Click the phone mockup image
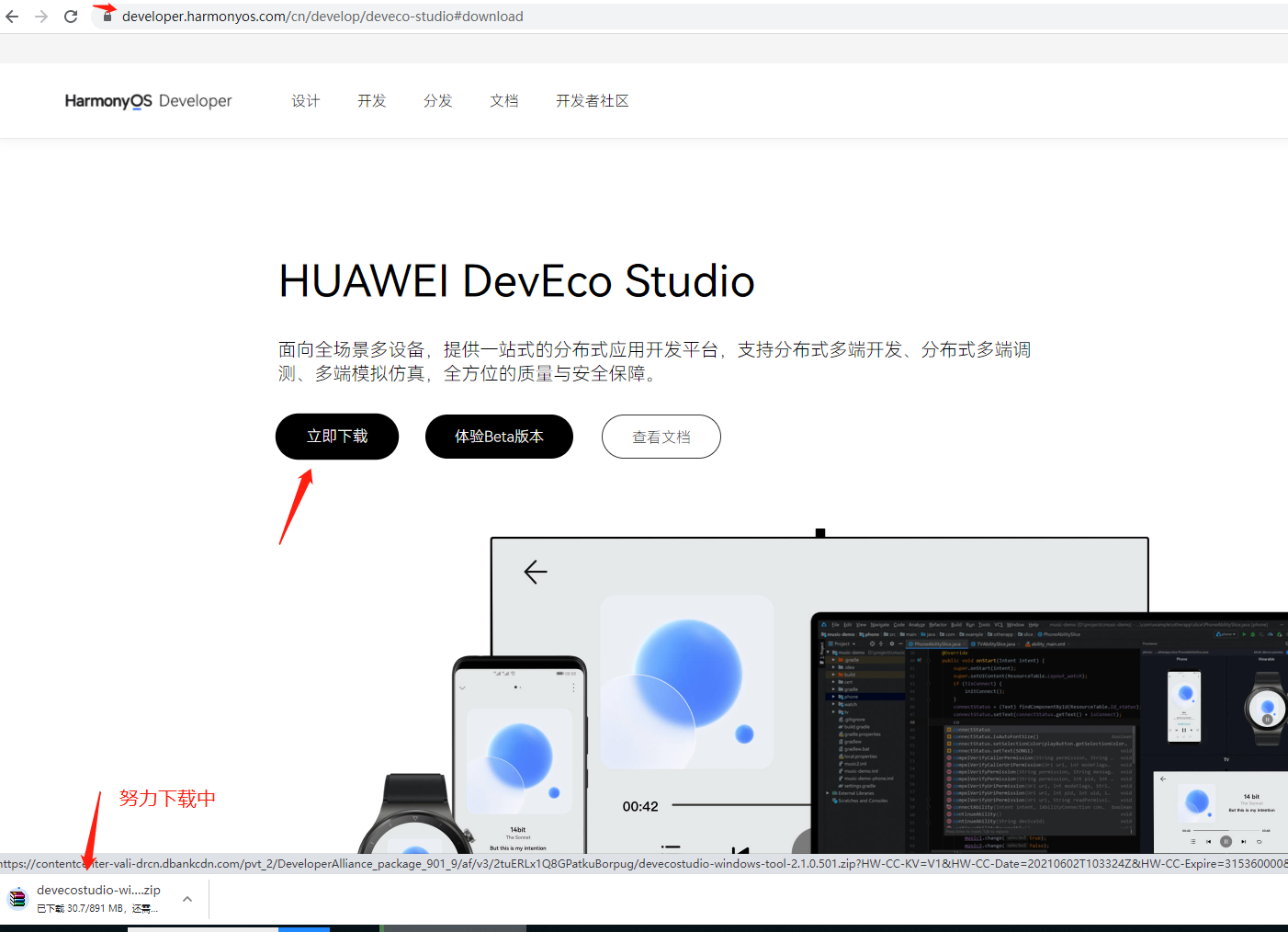The height and width of the screenshot is (932, 1288). tap(520, 756)
